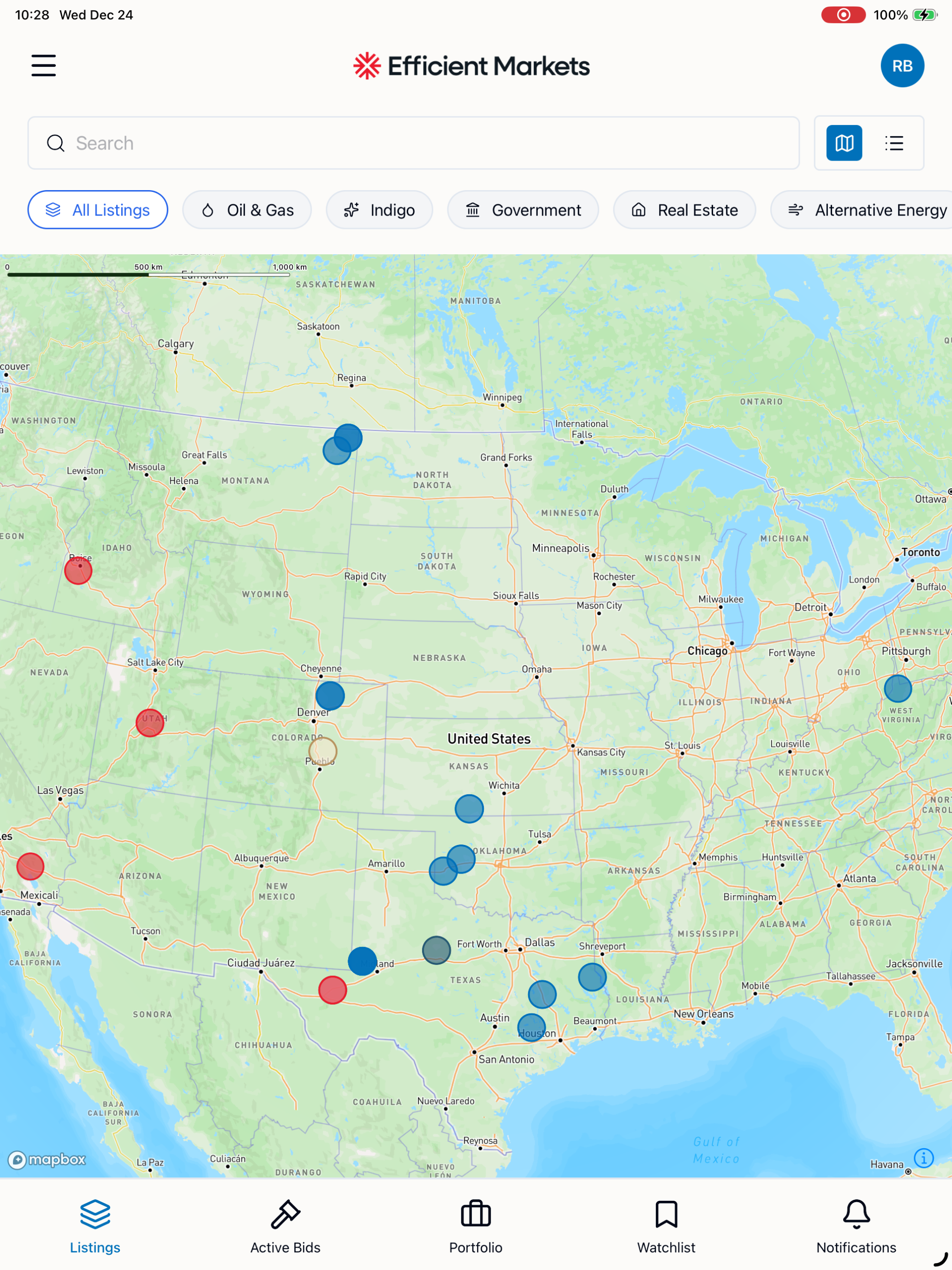
Task: Select the blue marker south of Pittsburgh
Action: pos(898,689)
